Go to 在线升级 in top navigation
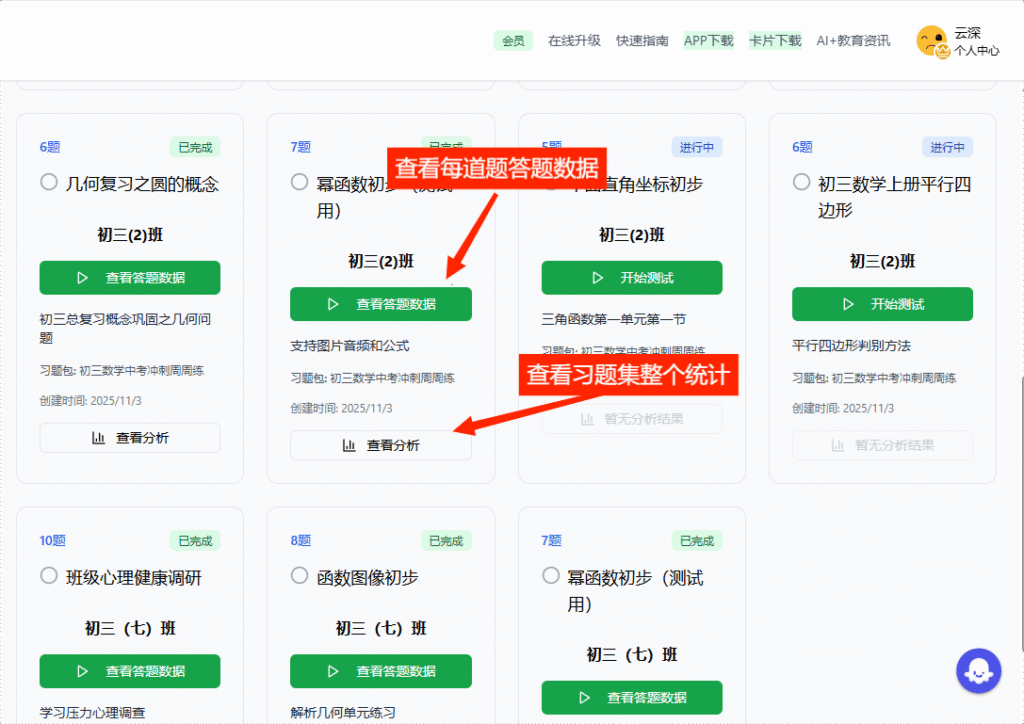 [574, 41]
